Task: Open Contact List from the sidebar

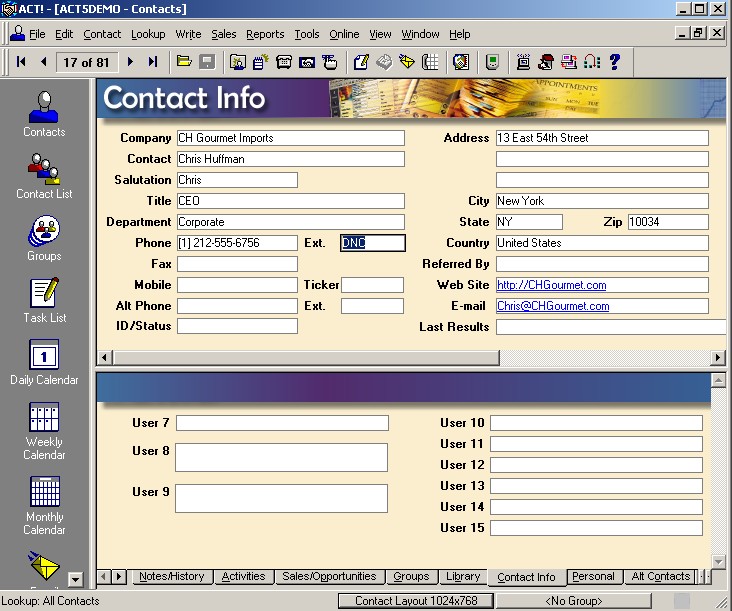Action: click(x=44, y=176)
